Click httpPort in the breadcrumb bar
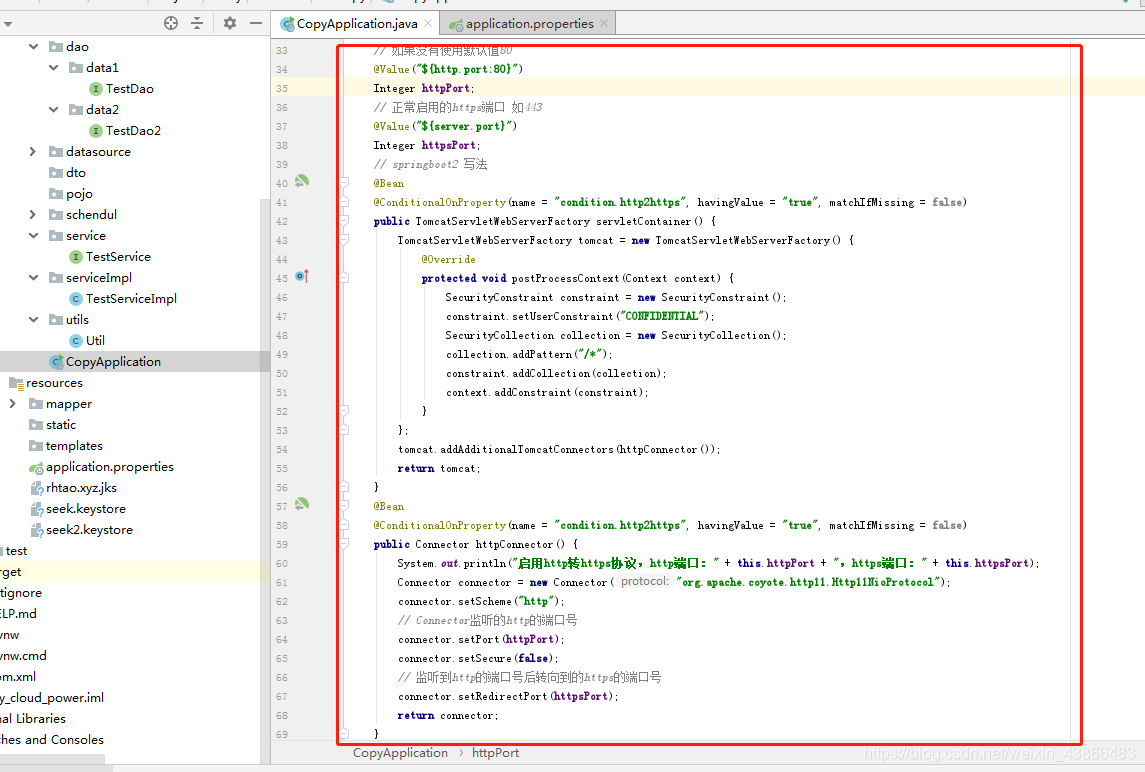 tap(495, 753)
